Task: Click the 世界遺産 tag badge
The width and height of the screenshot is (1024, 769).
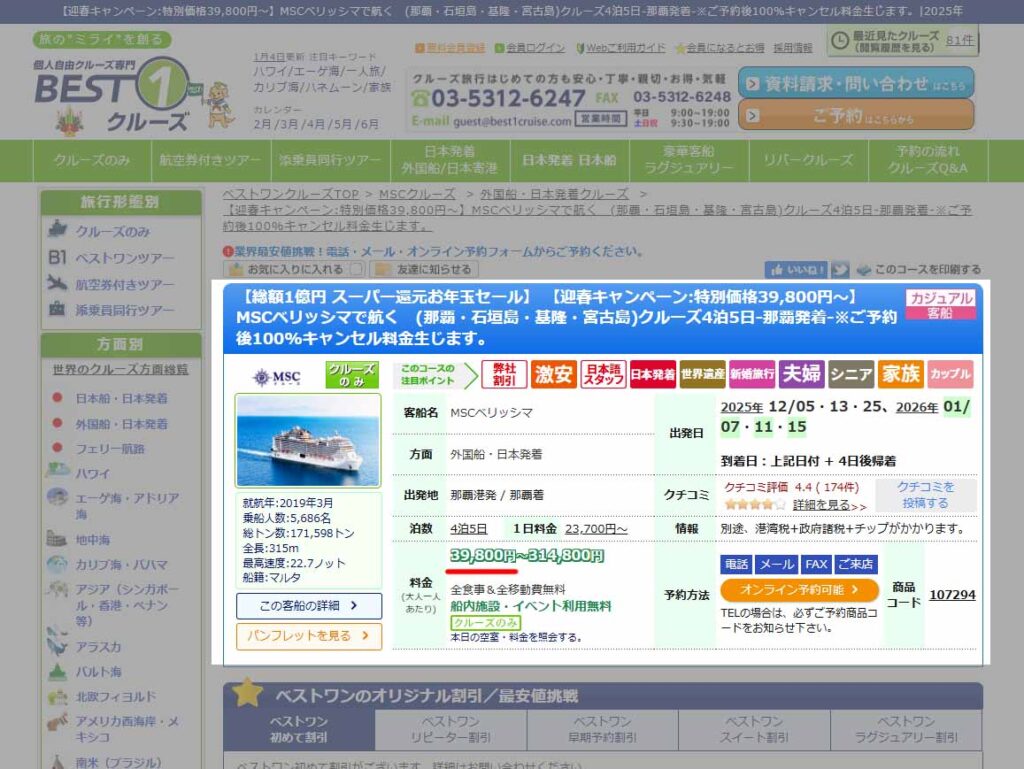Action: click(x=702, y=375)
